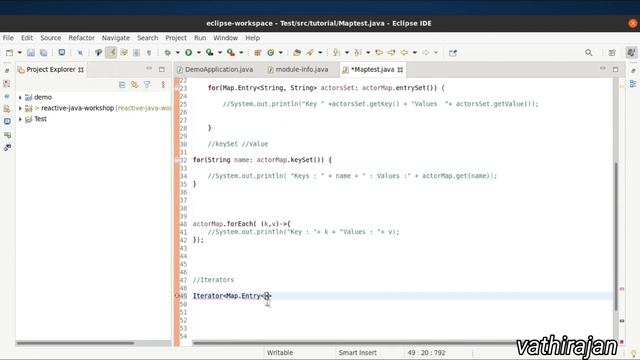Open the External Tools dropdown arrow
This screenshot has height=360, width=640.
point(241,53)
